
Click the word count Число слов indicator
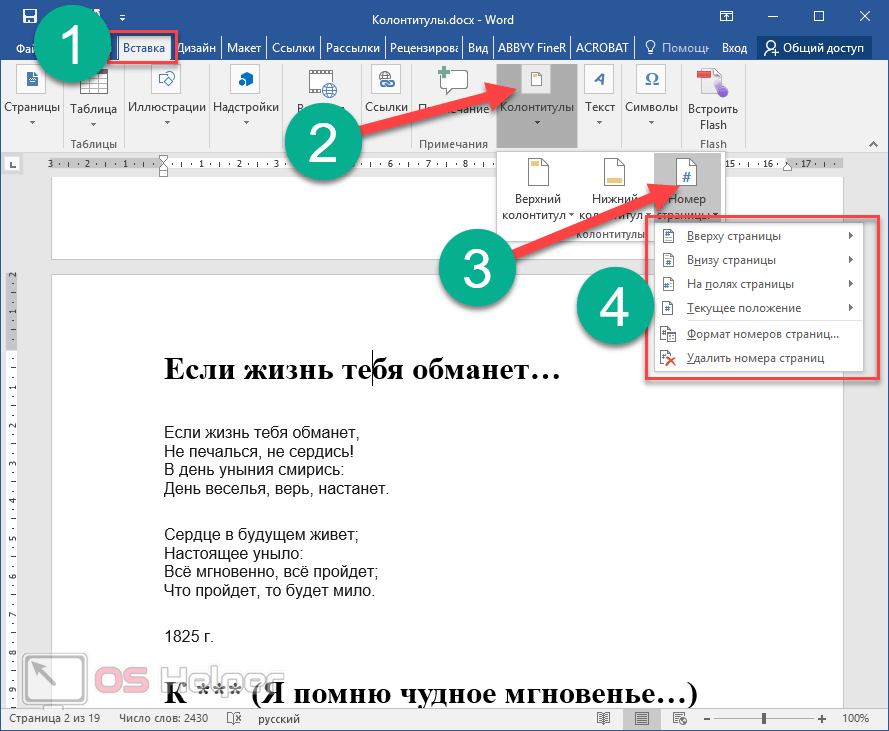(162, 719)
